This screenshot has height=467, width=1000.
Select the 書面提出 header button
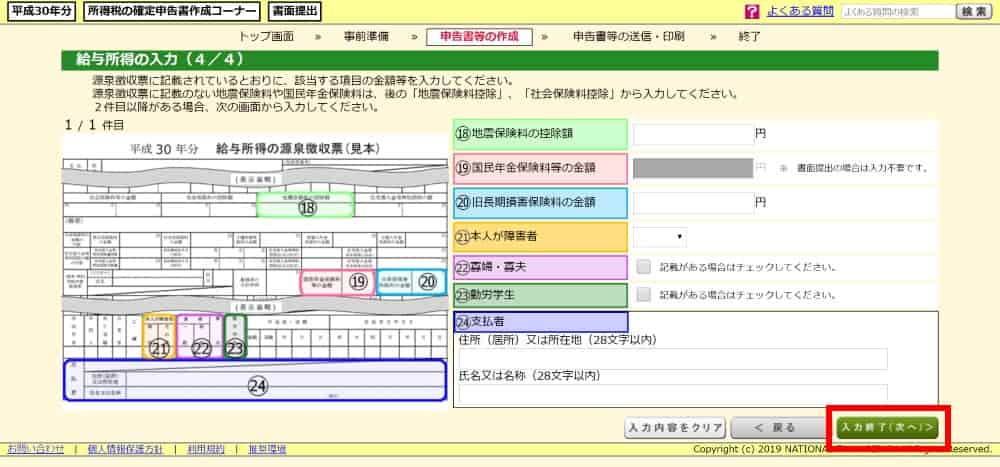[294, 12]
